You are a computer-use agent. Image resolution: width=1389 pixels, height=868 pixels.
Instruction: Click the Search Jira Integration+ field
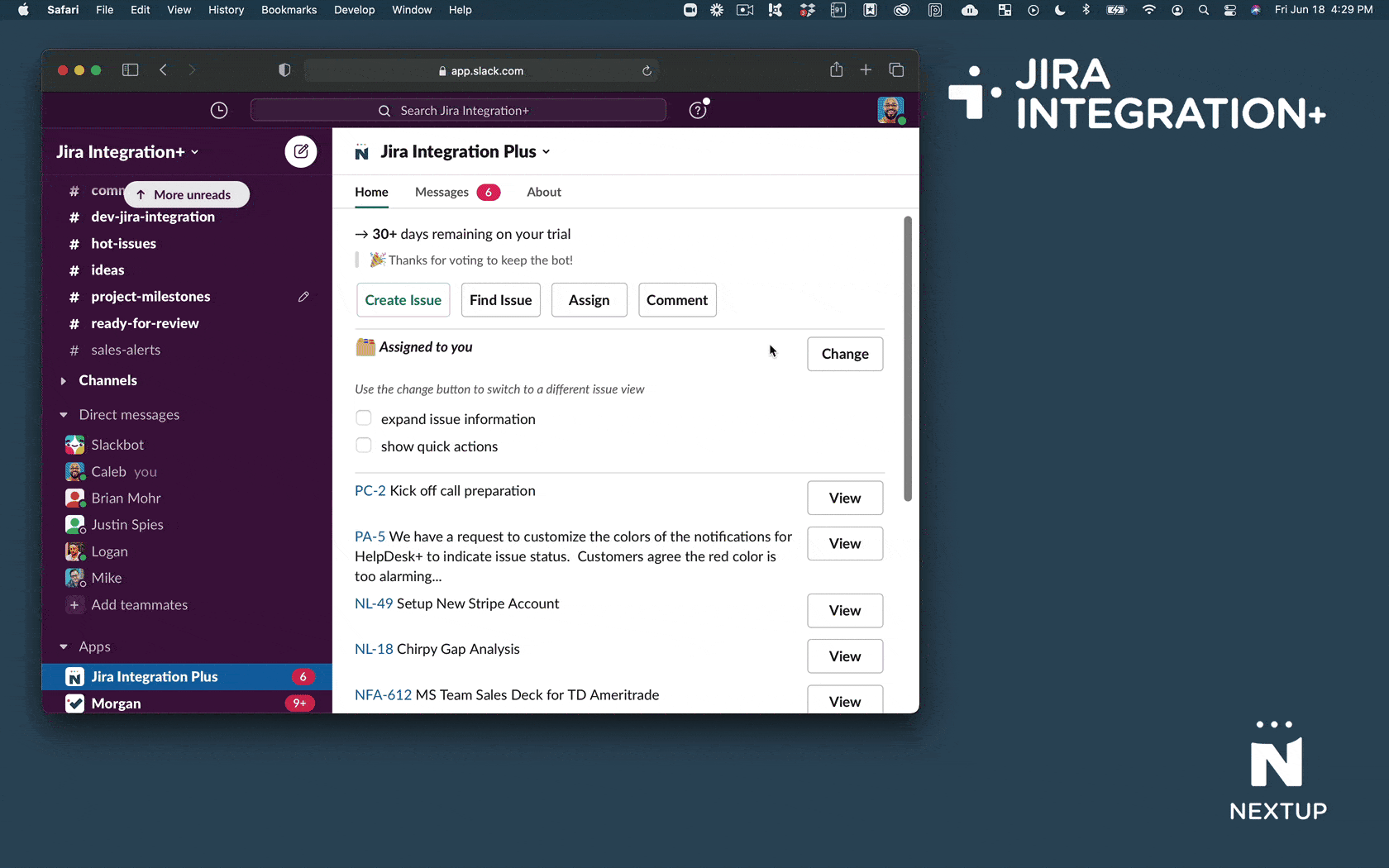pos(458,111)
